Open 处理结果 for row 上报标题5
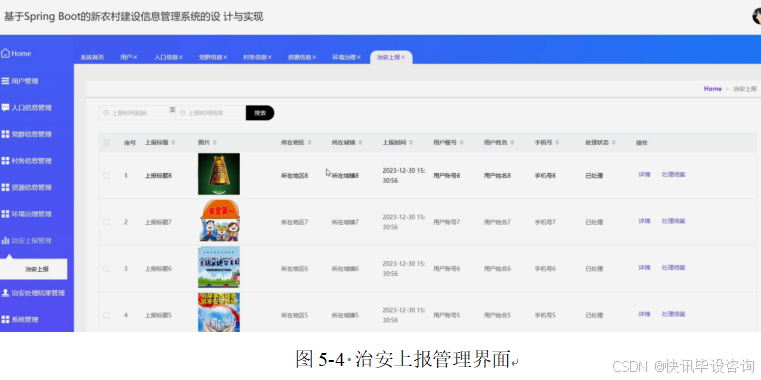 click(674, 314)
